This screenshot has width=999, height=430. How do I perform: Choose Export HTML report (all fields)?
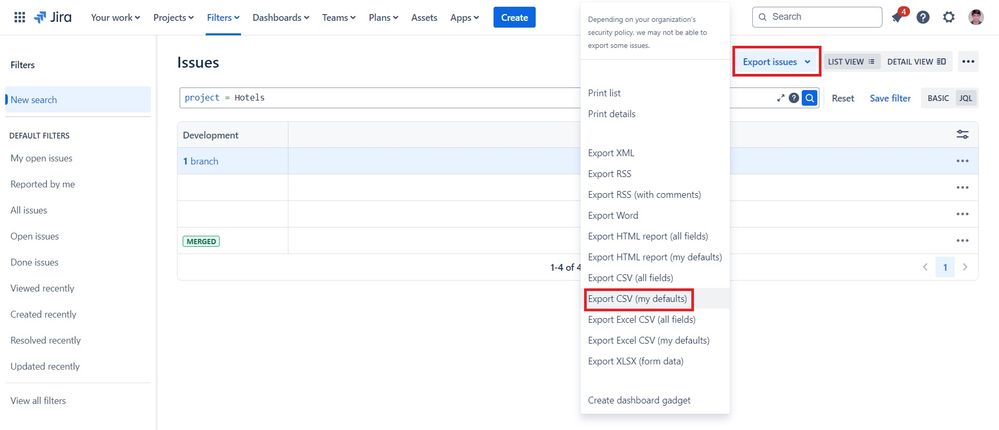tap(654, 236)
